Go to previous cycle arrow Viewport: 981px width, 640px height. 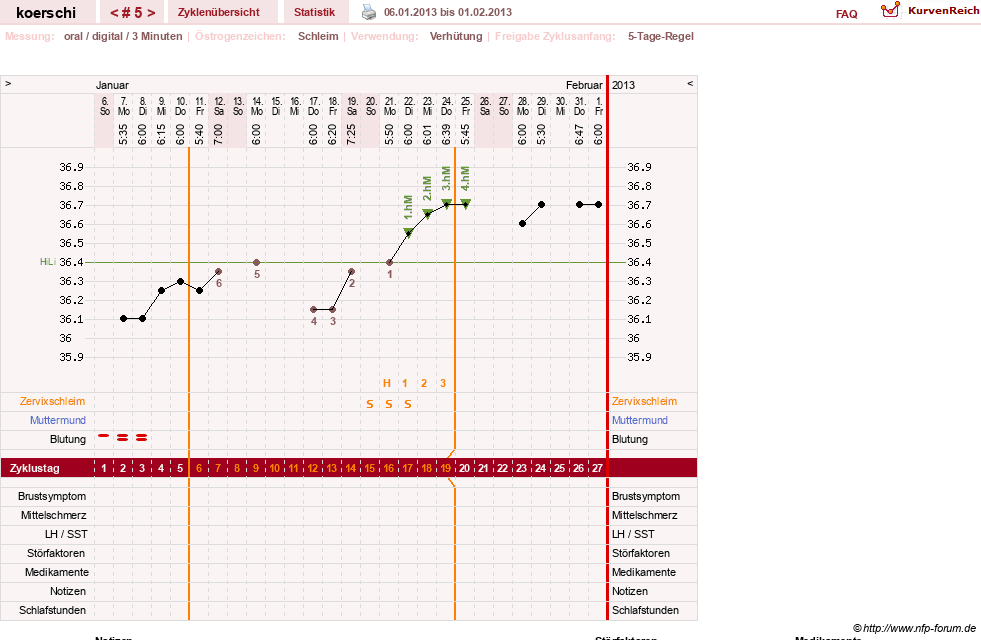114,13
